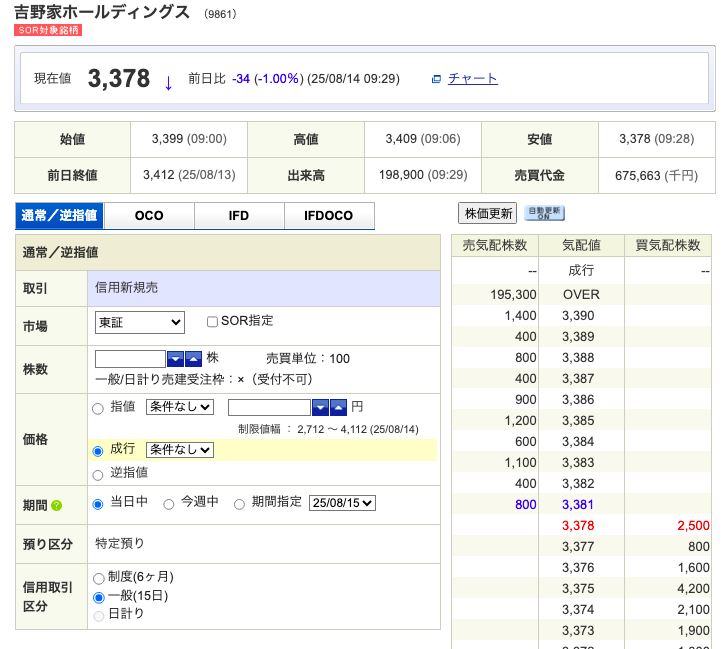Screen dimensions: 726x649
Task: Click bid price 3,377 in the order book
Action: (x=578, y=547)
